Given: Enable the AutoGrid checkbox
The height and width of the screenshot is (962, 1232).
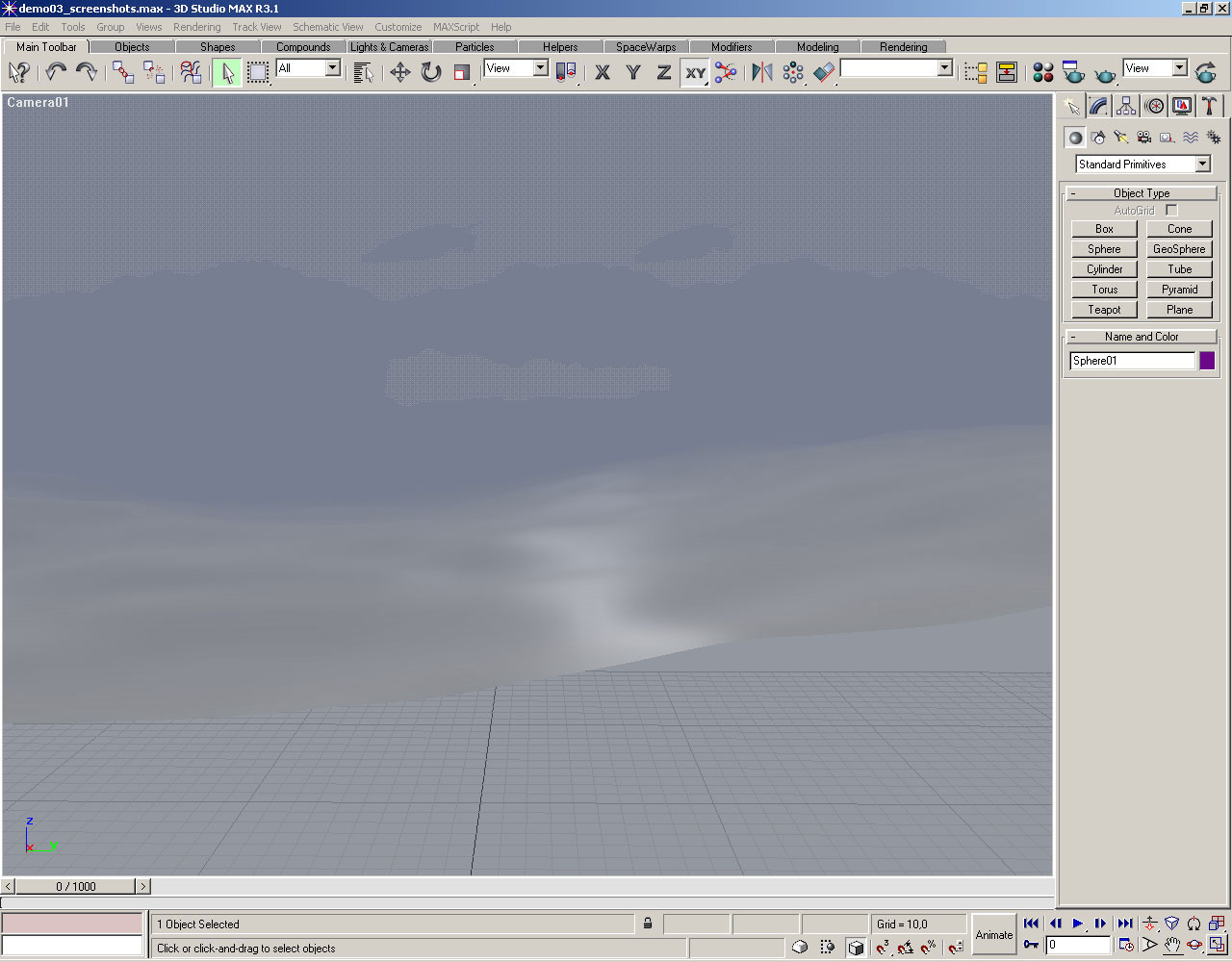Looking at the screenshot, I should point(1171,210).
